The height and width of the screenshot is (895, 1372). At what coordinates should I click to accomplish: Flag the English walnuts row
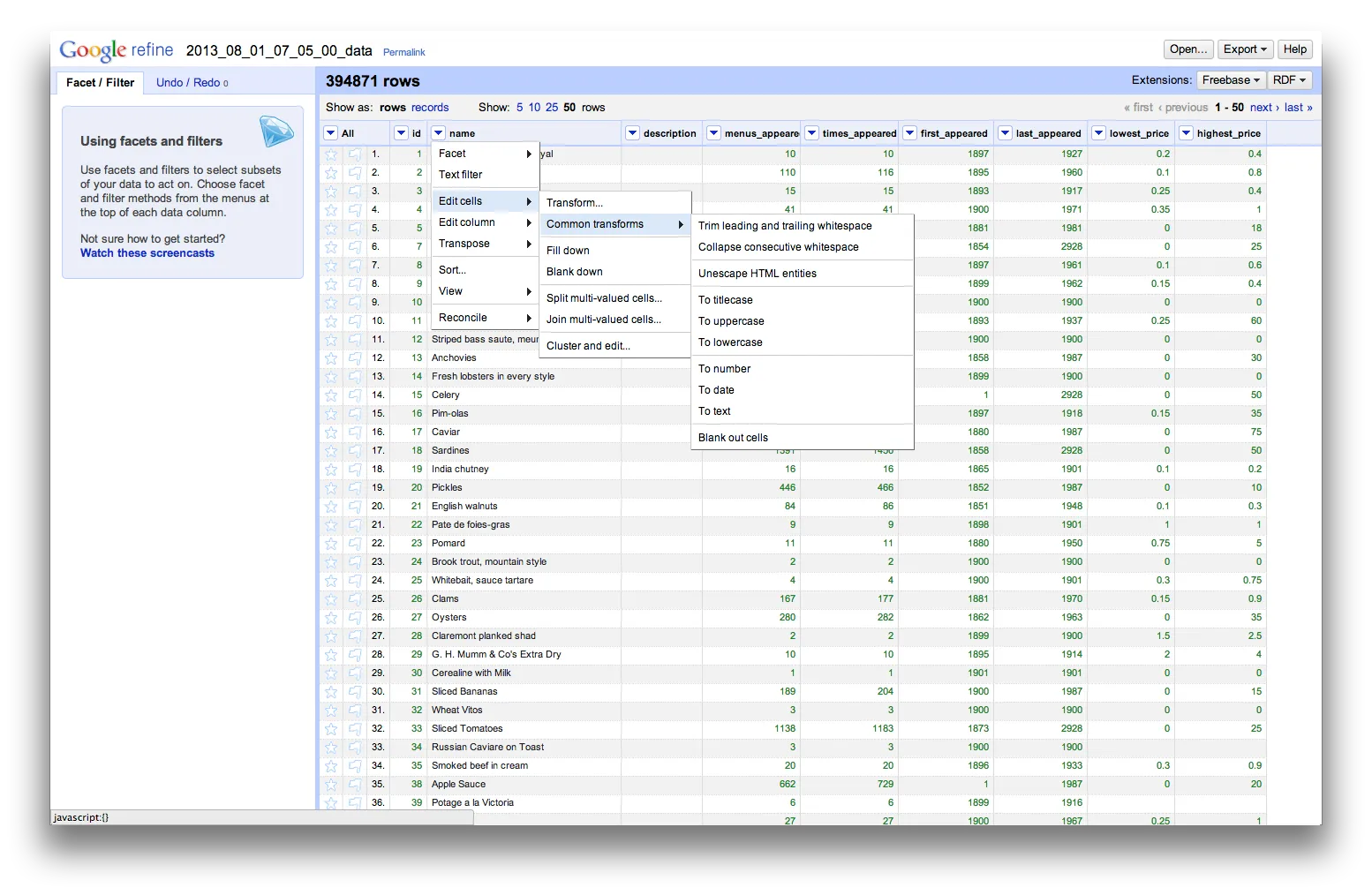point(354,507)
